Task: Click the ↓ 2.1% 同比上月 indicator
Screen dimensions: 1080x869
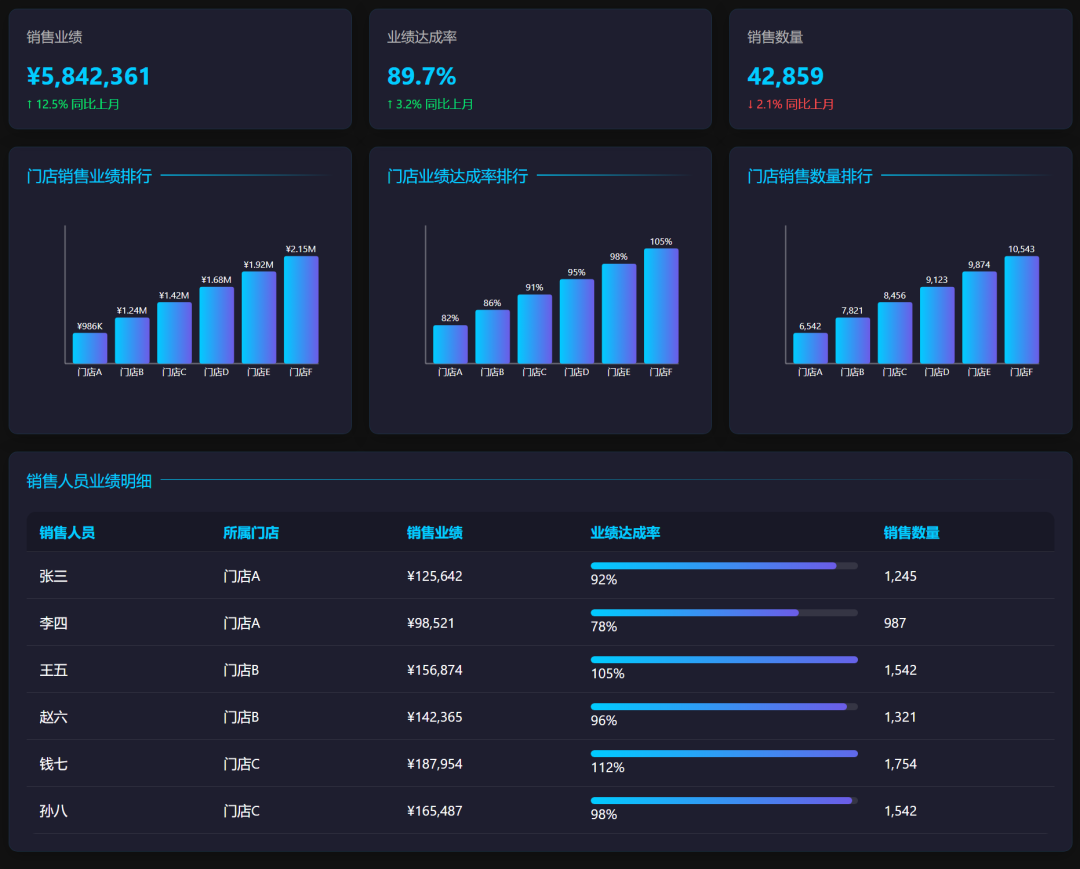Action: coord(791,104)
